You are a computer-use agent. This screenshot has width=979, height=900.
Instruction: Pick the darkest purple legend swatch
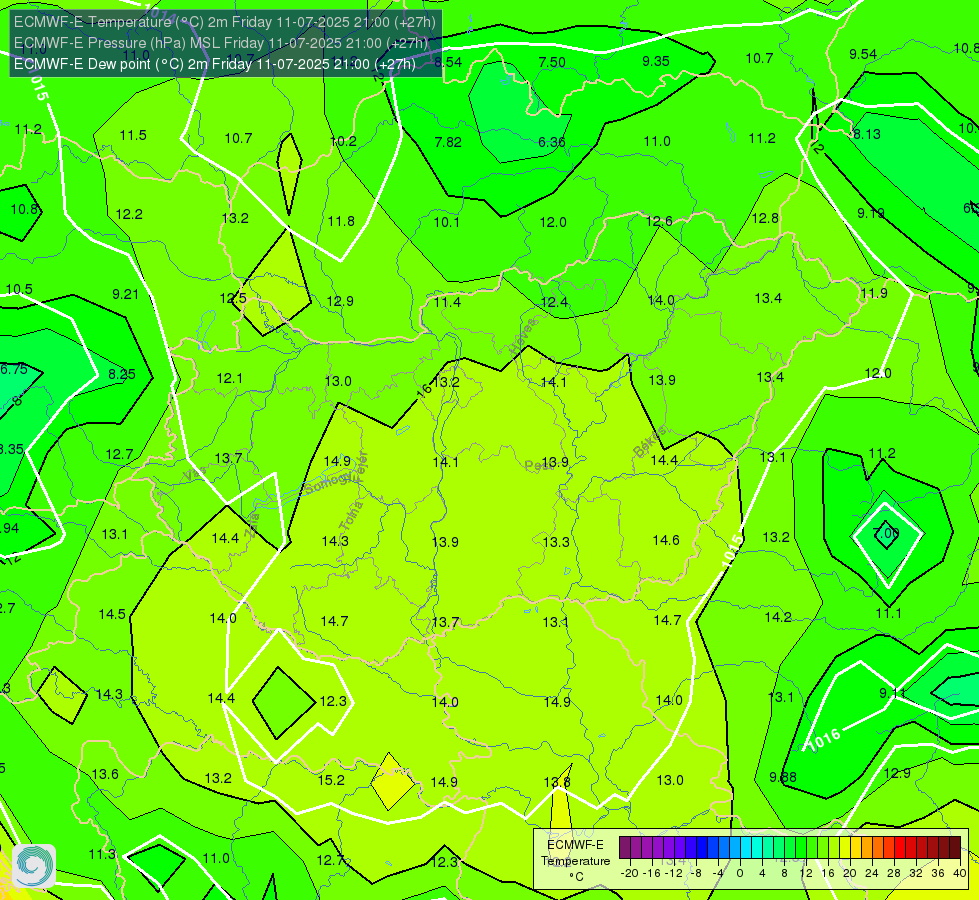pyautogui.click(x=624, y=848)
